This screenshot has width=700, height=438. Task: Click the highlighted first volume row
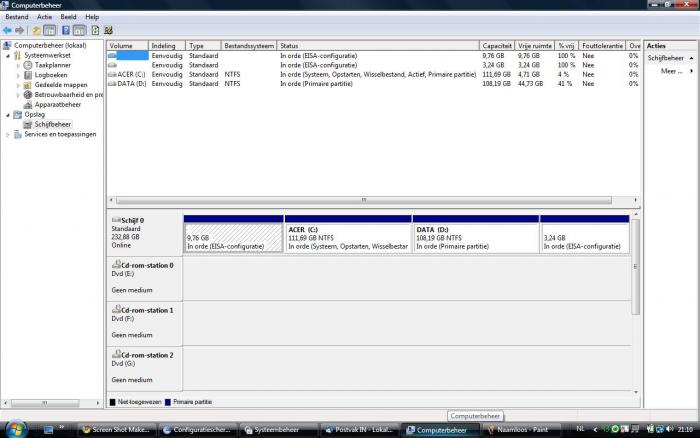pyautogui.click(x=373, y=56)
